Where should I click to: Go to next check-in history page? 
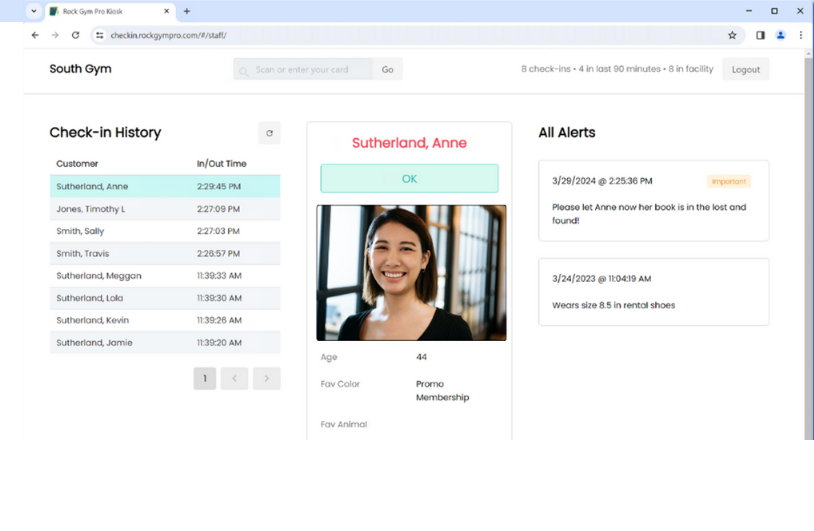266,378
